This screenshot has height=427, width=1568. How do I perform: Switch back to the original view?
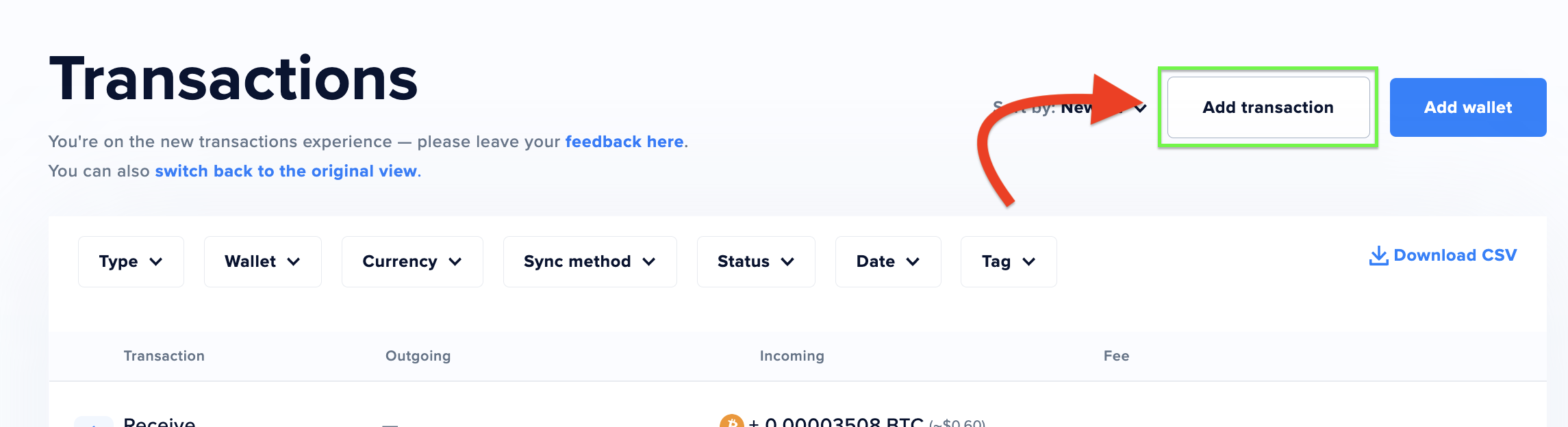[x=286, y=171]
